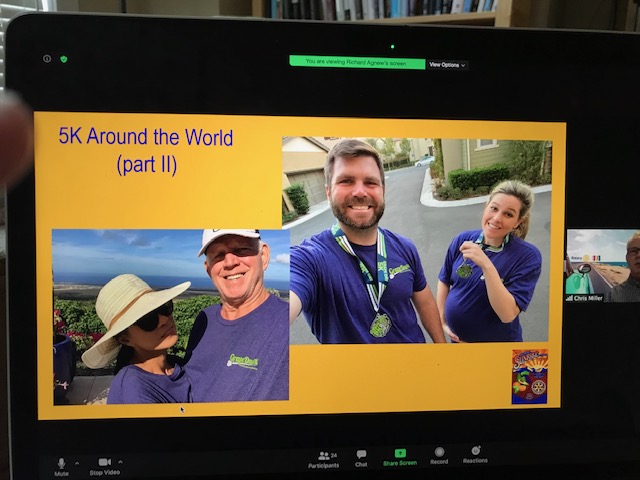Open video options arrow beside Stop Video

point(120,462)
